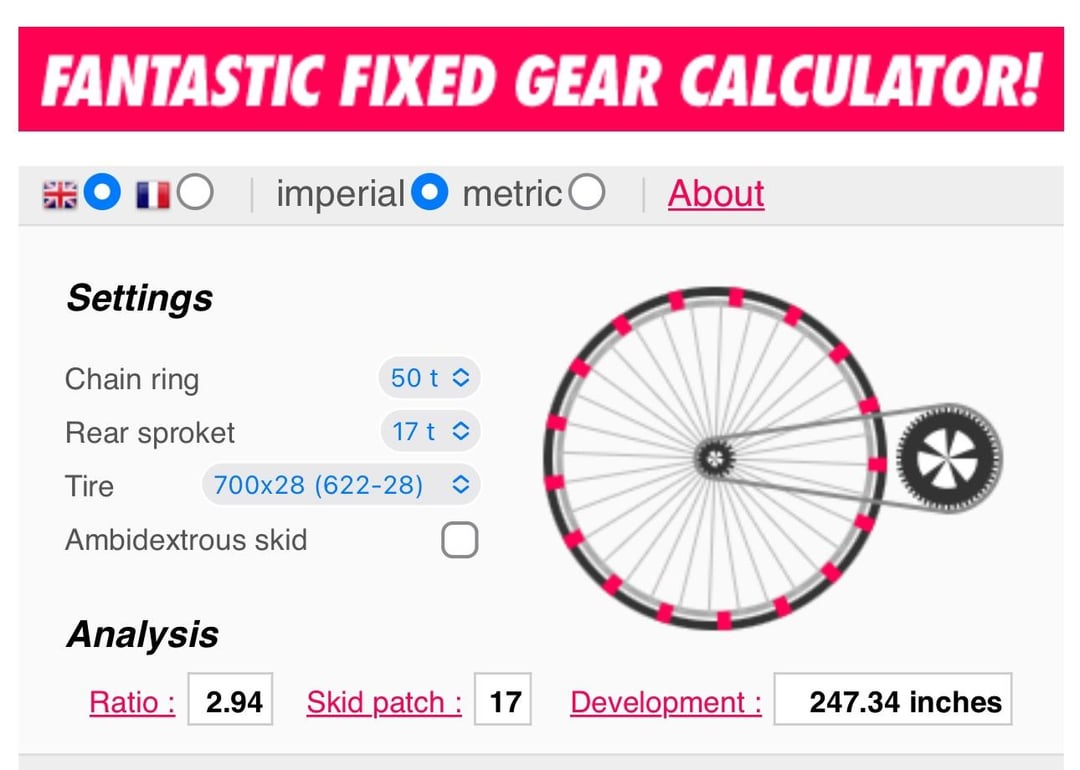Click the Development value field showing 247.34 inches
The image size is (1080, 770).
point(893,699)
